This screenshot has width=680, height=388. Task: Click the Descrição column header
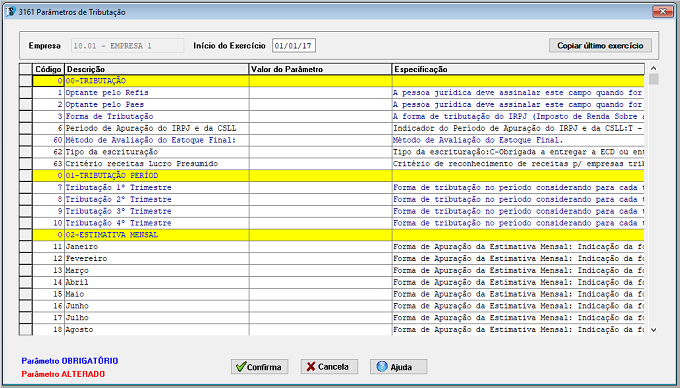click(x=157, y=69)
